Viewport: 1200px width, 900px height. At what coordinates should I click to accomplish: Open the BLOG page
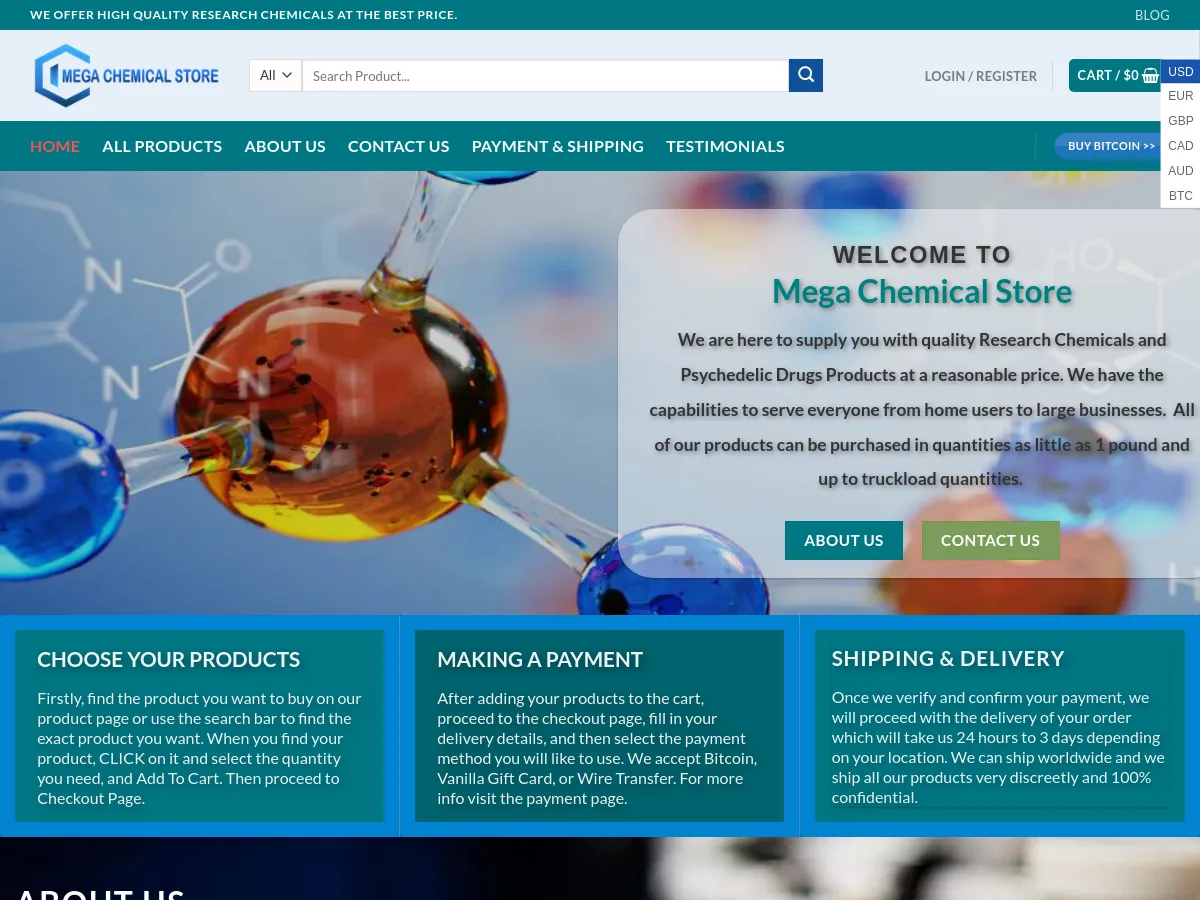click(x=1151, y=15)
